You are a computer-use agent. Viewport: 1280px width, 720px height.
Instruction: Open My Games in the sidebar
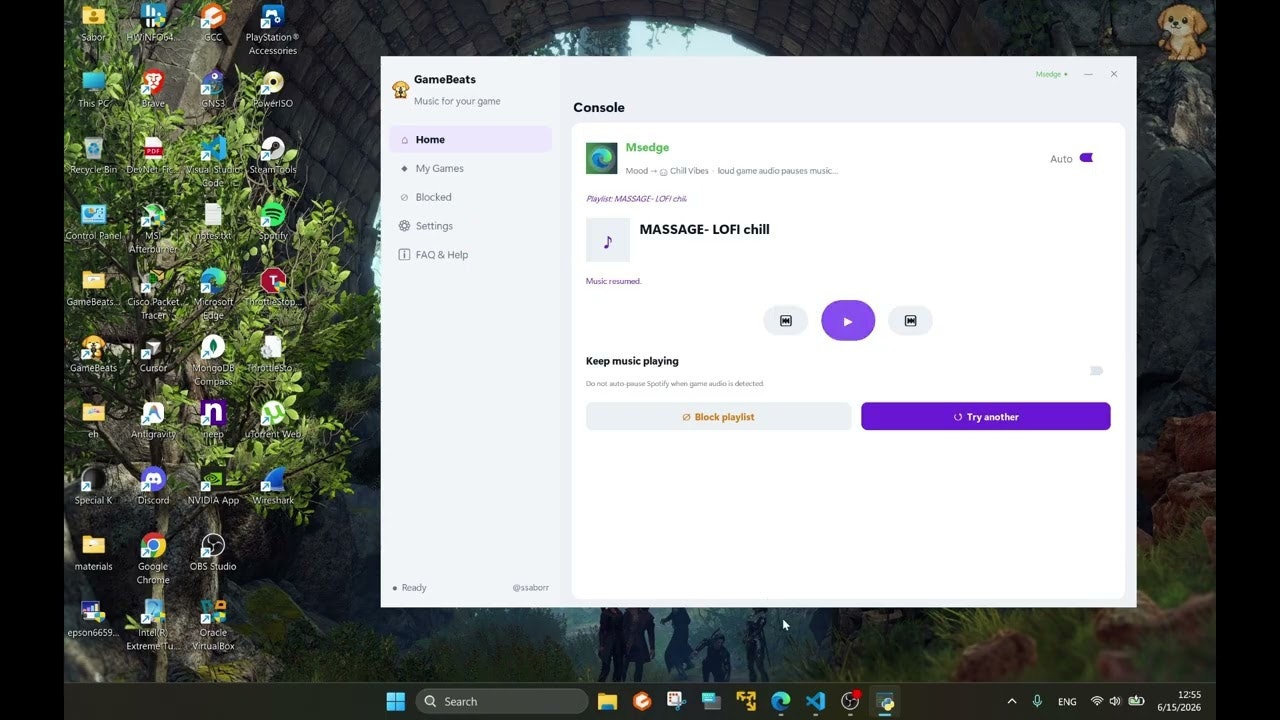(x=470, y=169)
